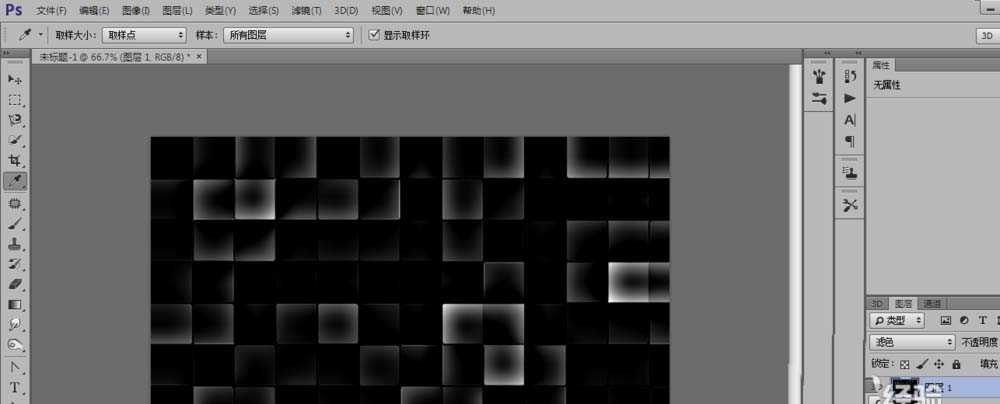Viewport: 1000px width, 404px height.
Task: Select the Horizontal Type tool
Action: pos(15,387)
